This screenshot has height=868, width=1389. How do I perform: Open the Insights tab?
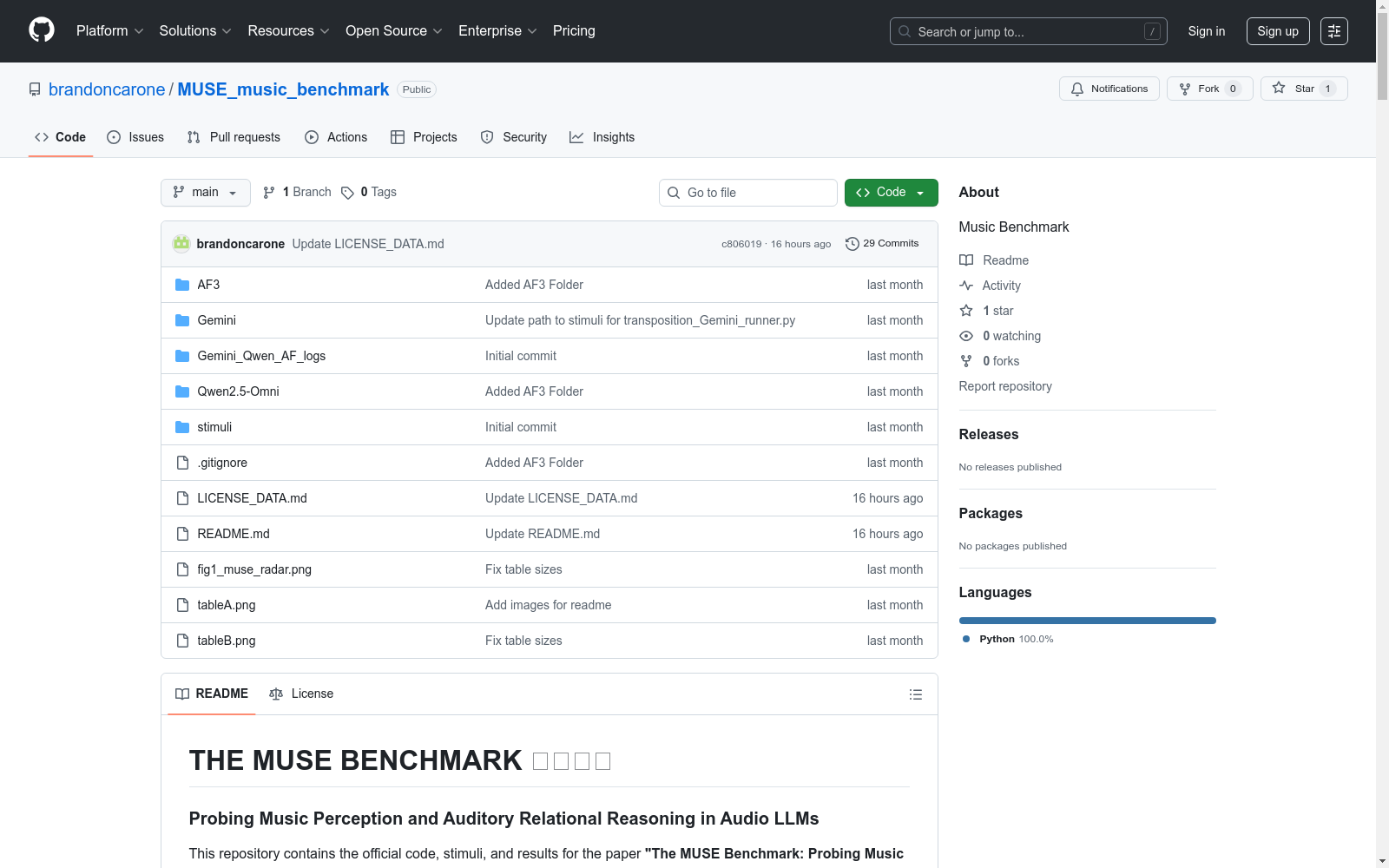click(602, 137)
